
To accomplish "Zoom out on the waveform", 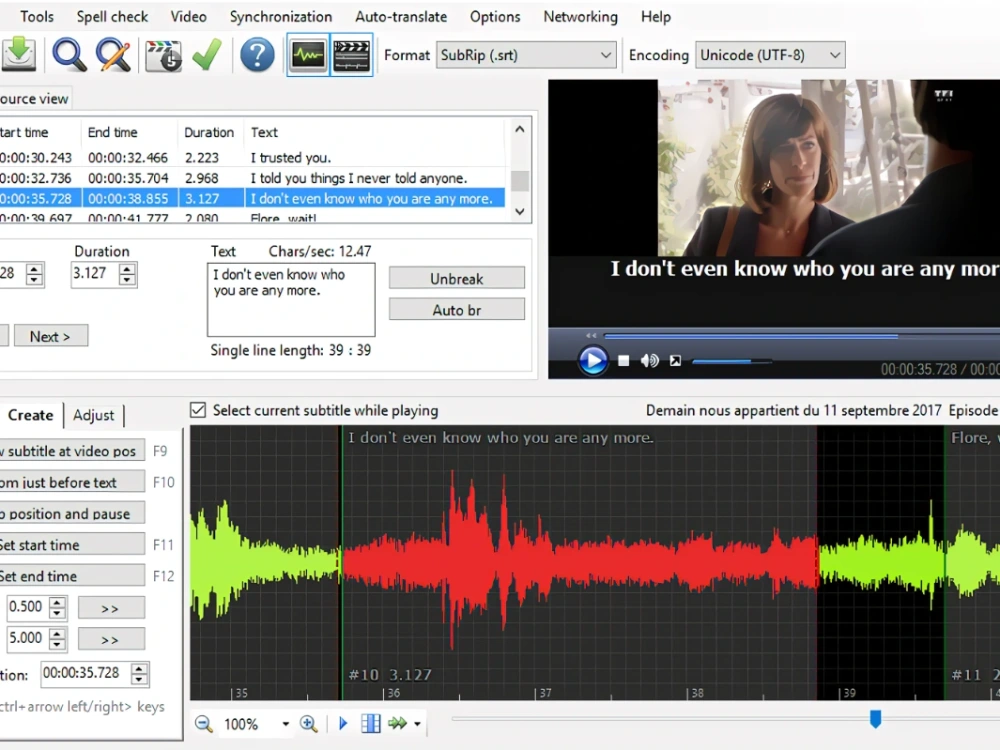I will point(204,723).
